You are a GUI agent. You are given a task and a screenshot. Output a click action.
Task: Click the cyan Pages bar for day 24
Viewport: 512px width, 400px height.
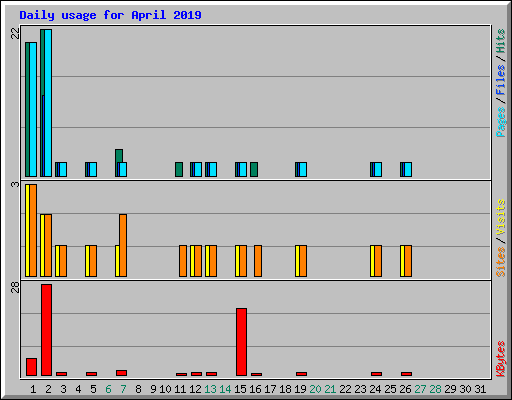[378, 169]
